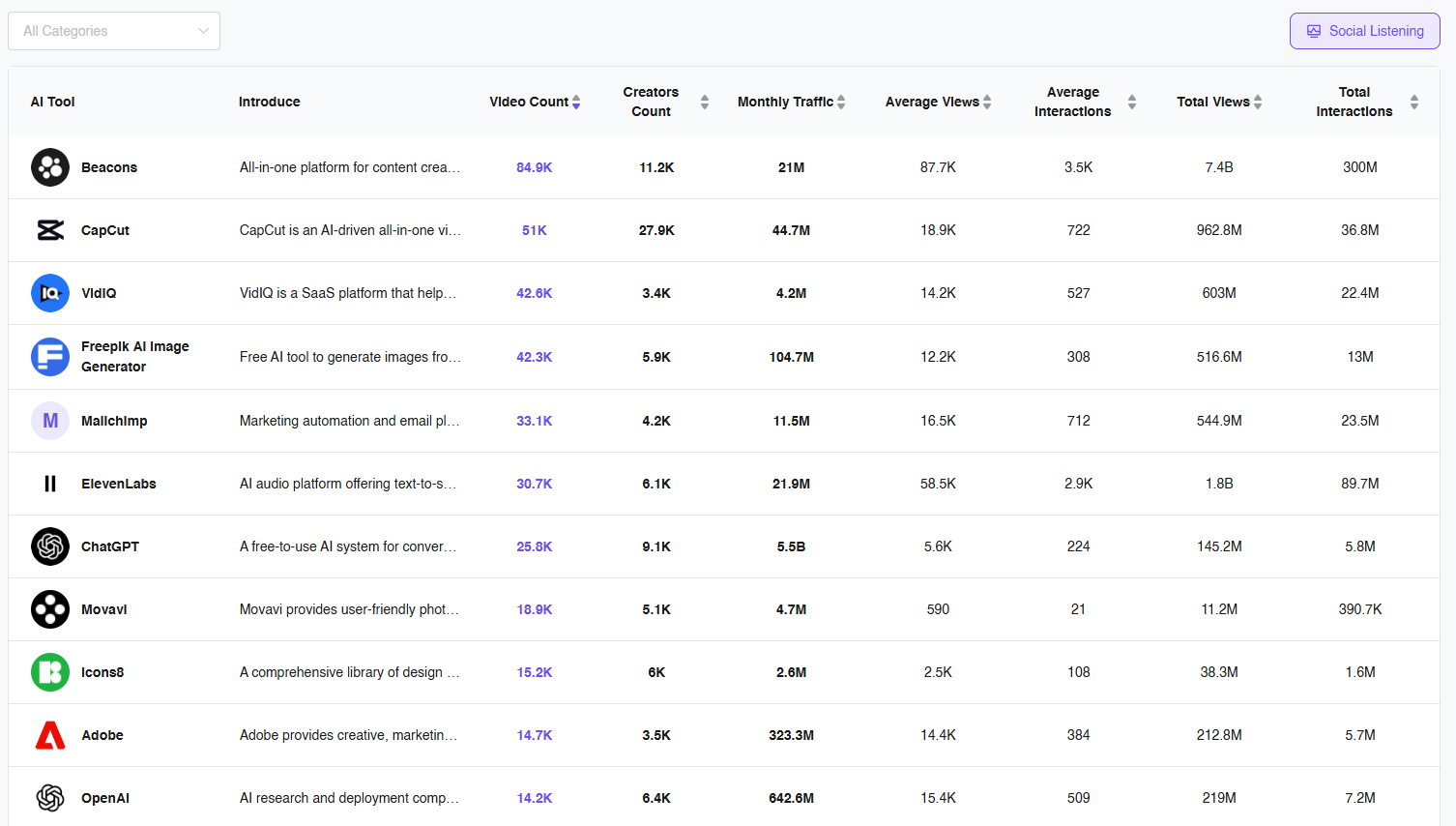Click the Social Listening button

click(1364, 31)
